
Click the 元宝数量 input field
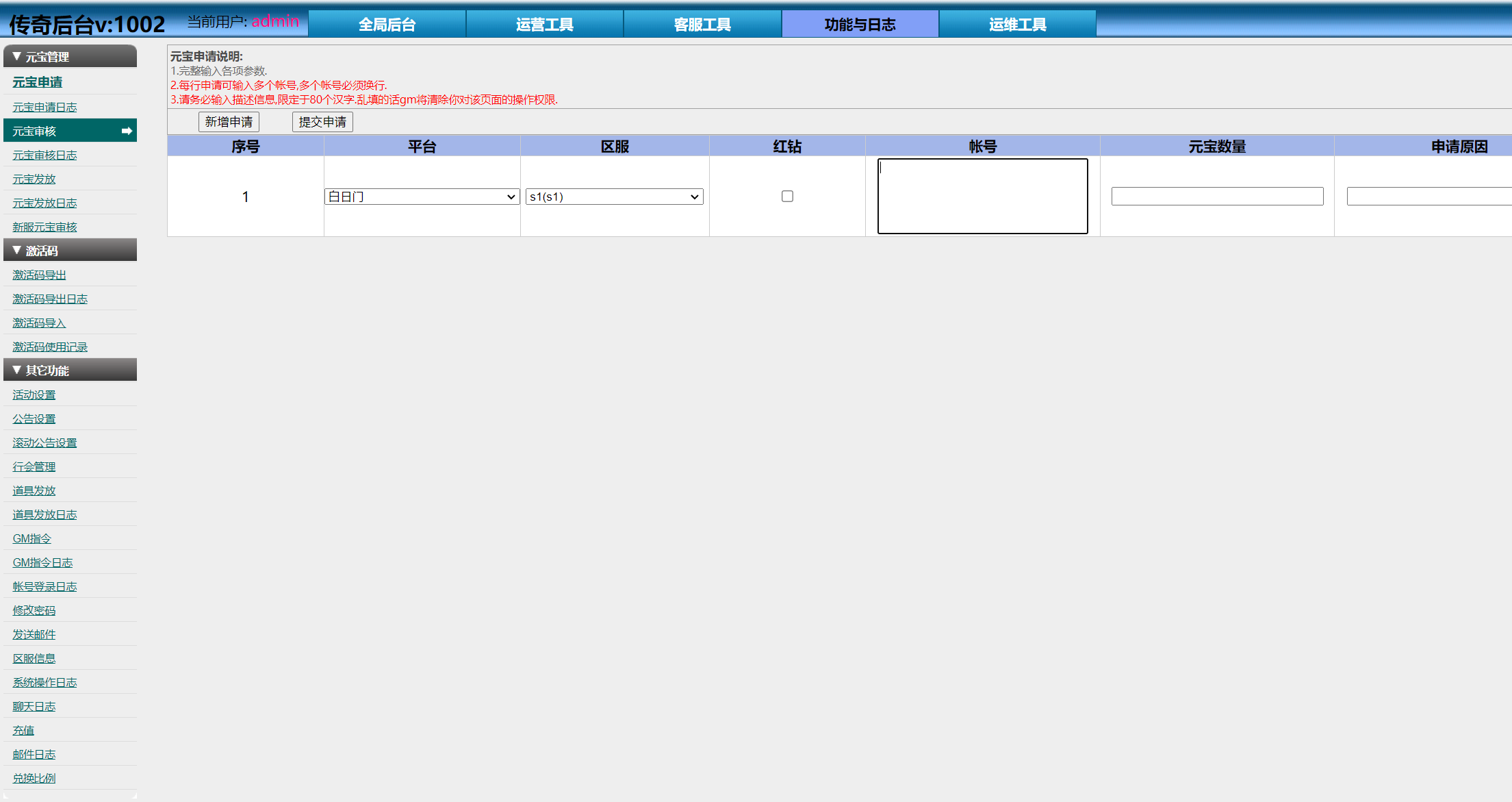point(1217,197)
